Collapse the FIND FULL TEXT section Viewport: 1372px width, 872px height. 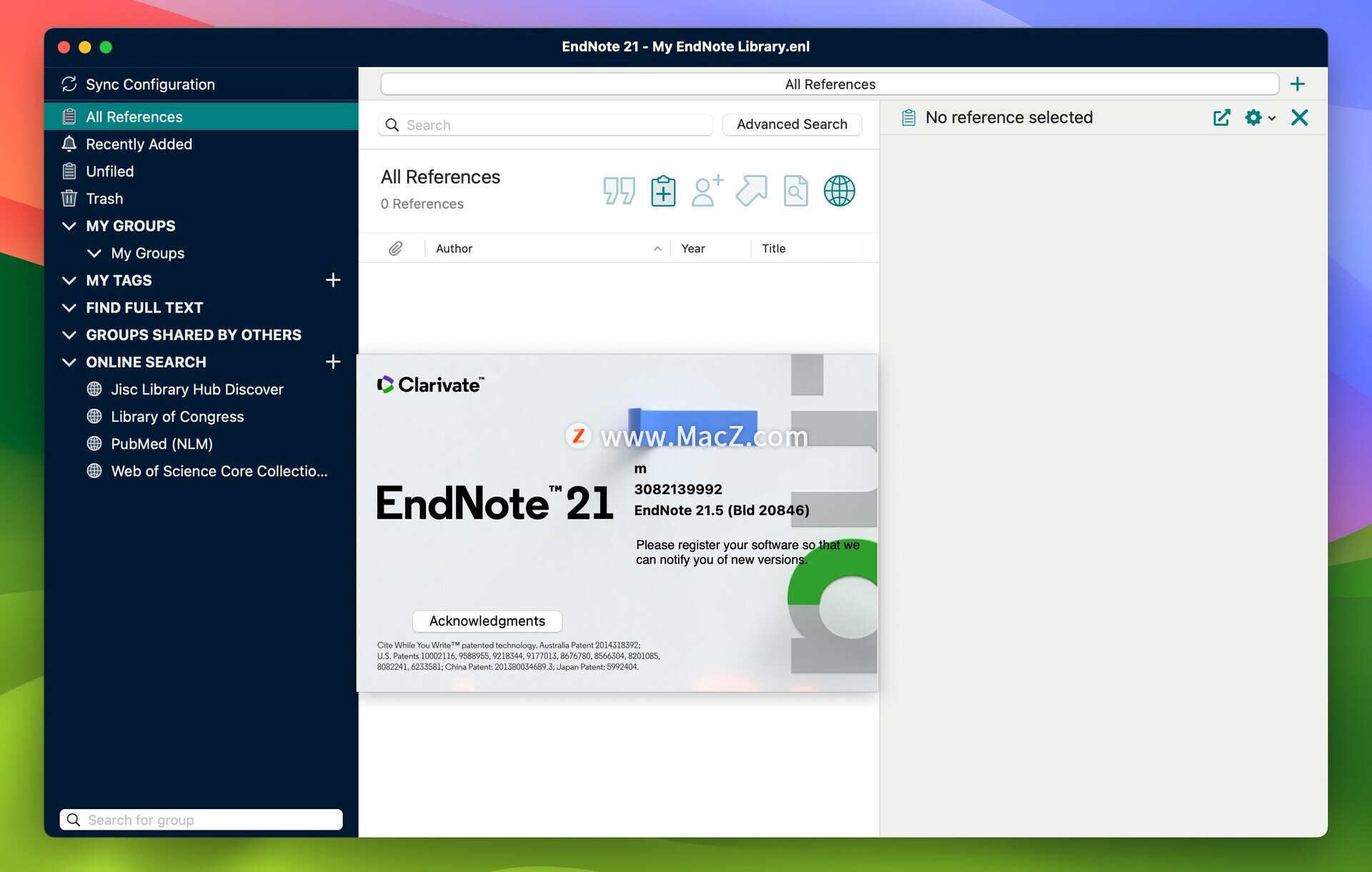(x=69, y=307)
